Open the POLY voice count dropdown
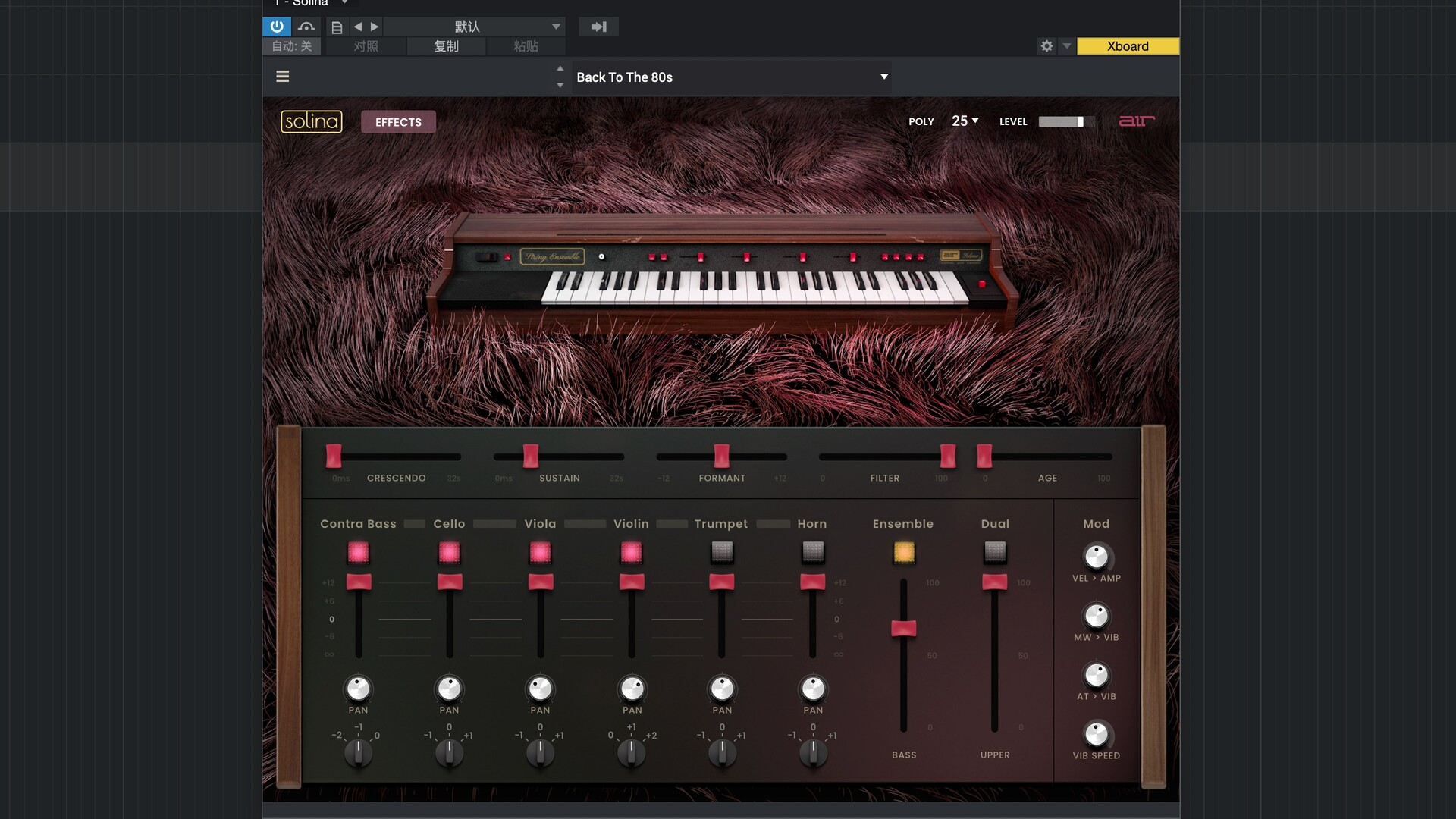The height and width of the screenshot is (819, 1456). [x=965, y=121]
